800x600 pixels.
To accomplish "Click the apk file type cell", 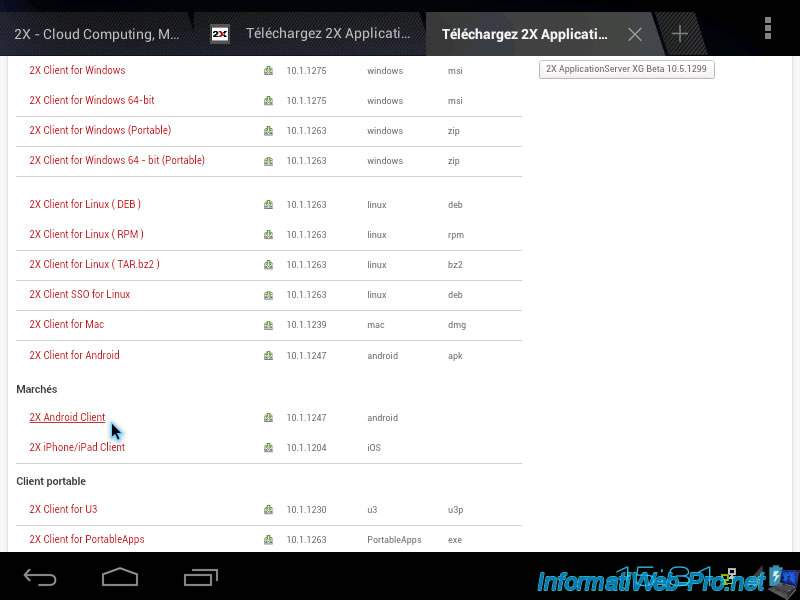I will tap(455, 356).
